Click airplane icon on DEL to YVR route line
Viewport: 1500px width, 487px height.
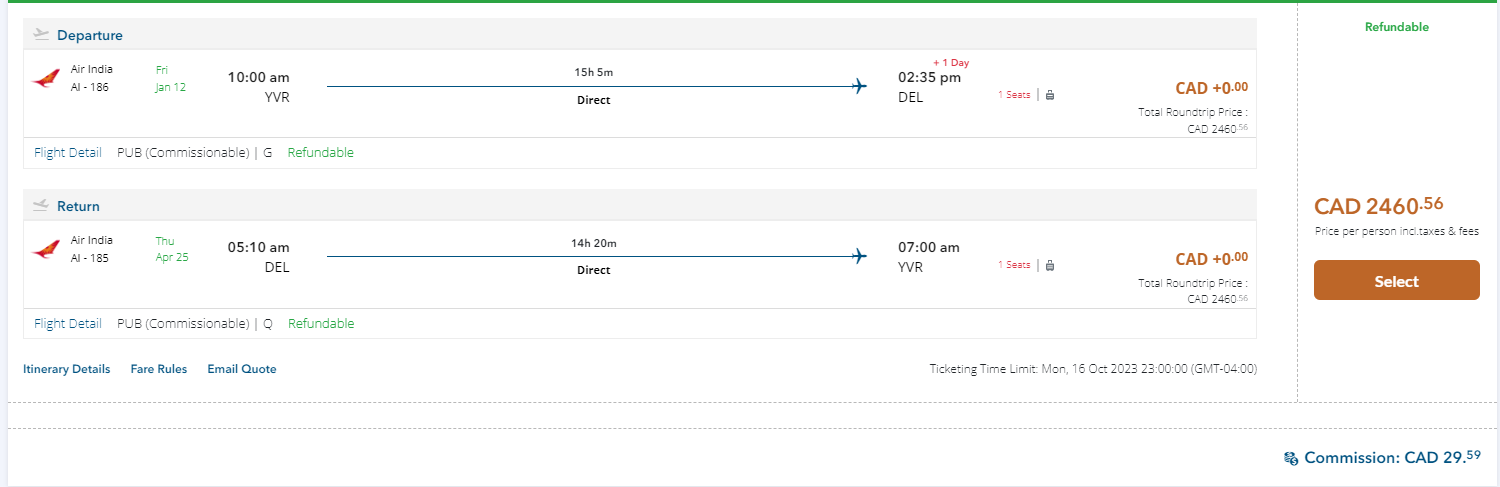[x=858, y=257]
